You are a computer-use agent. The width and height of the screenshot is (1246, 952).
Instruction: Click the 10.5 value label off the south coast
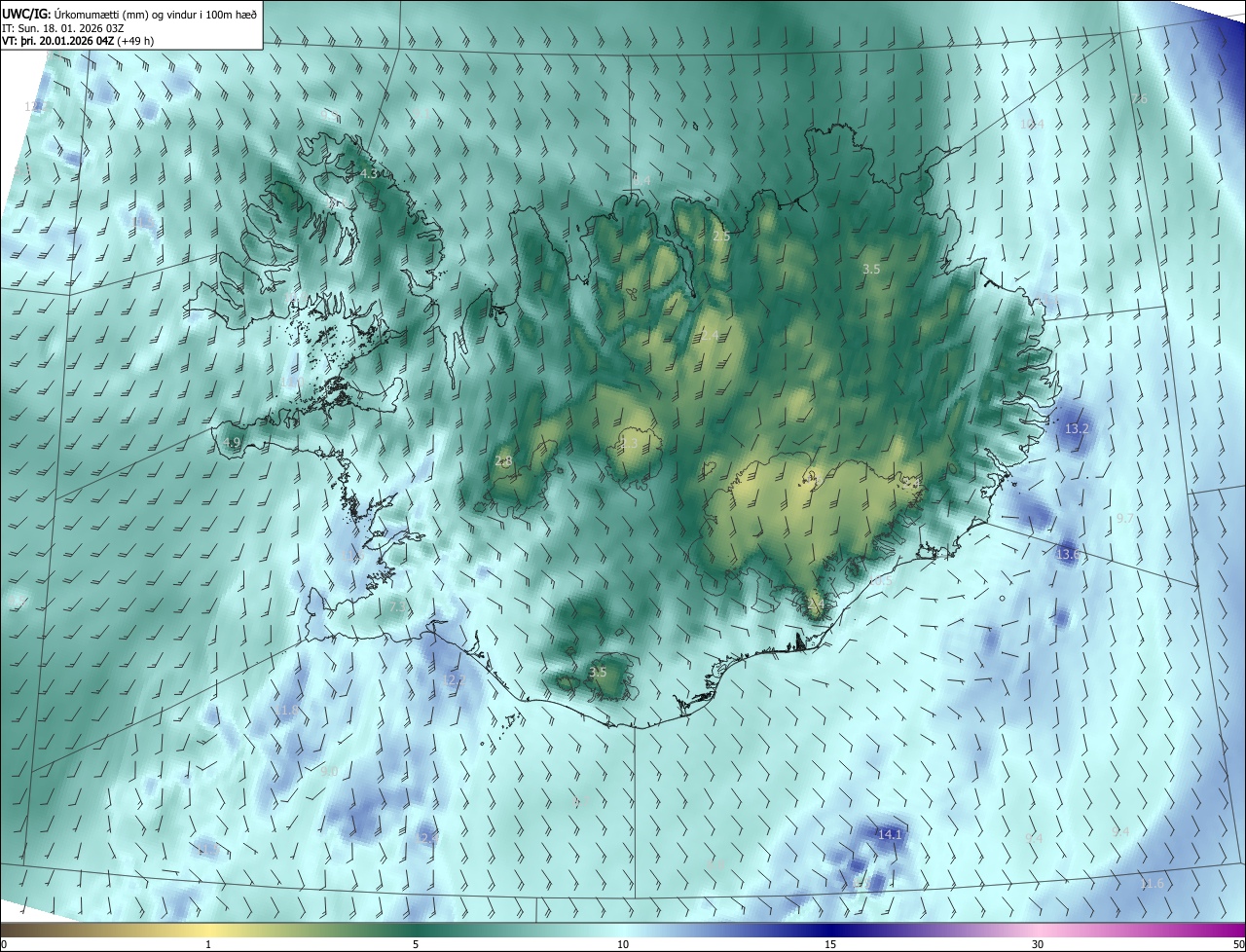click(882, 580)
